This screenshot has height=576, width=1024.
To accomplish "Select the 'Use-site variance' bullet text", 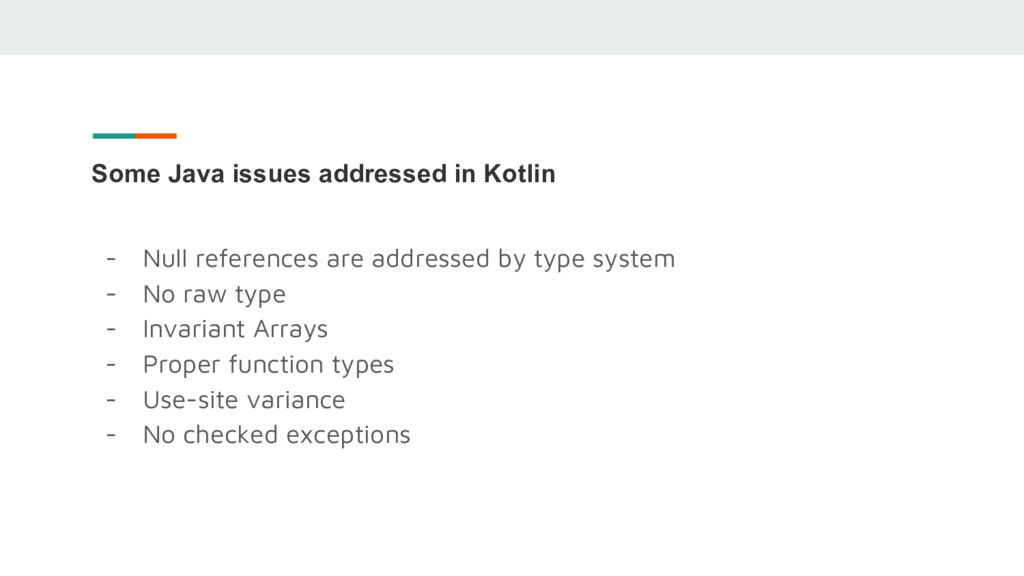I will pos(244,400).
